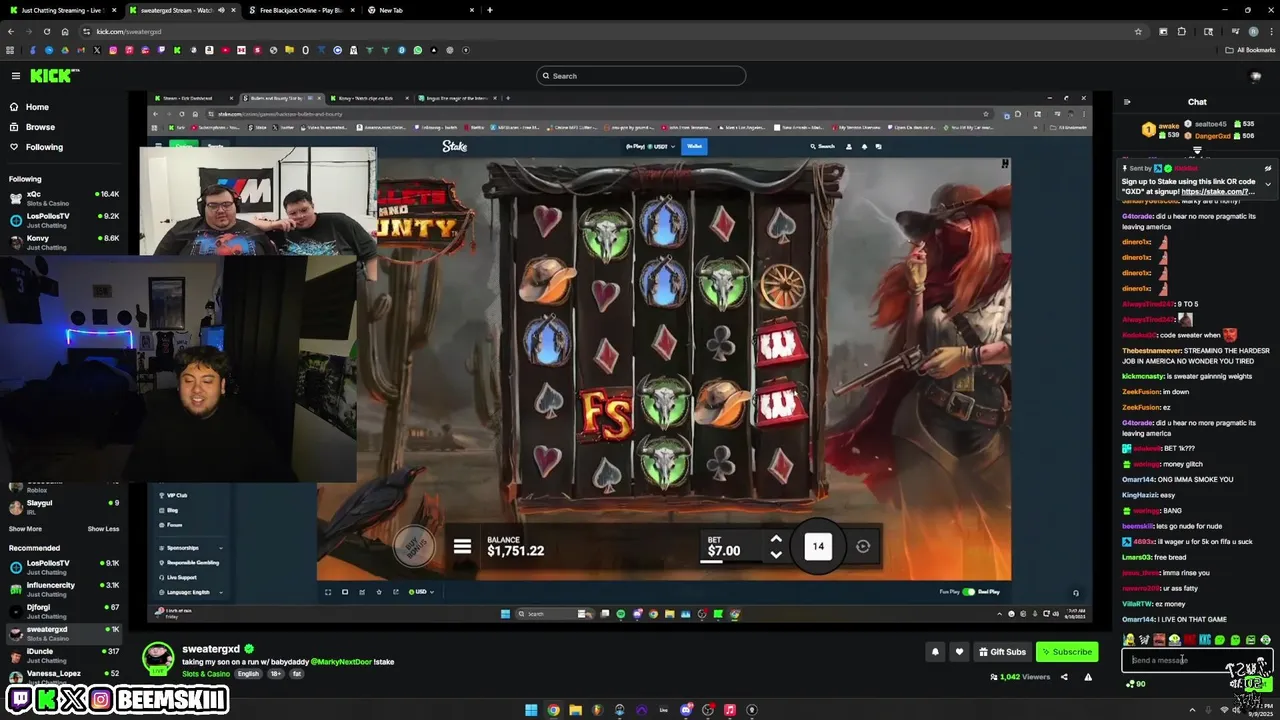Expand the pinned message chevron
This screenshot has width=1280, height=720.
[x=1268, y=184]
